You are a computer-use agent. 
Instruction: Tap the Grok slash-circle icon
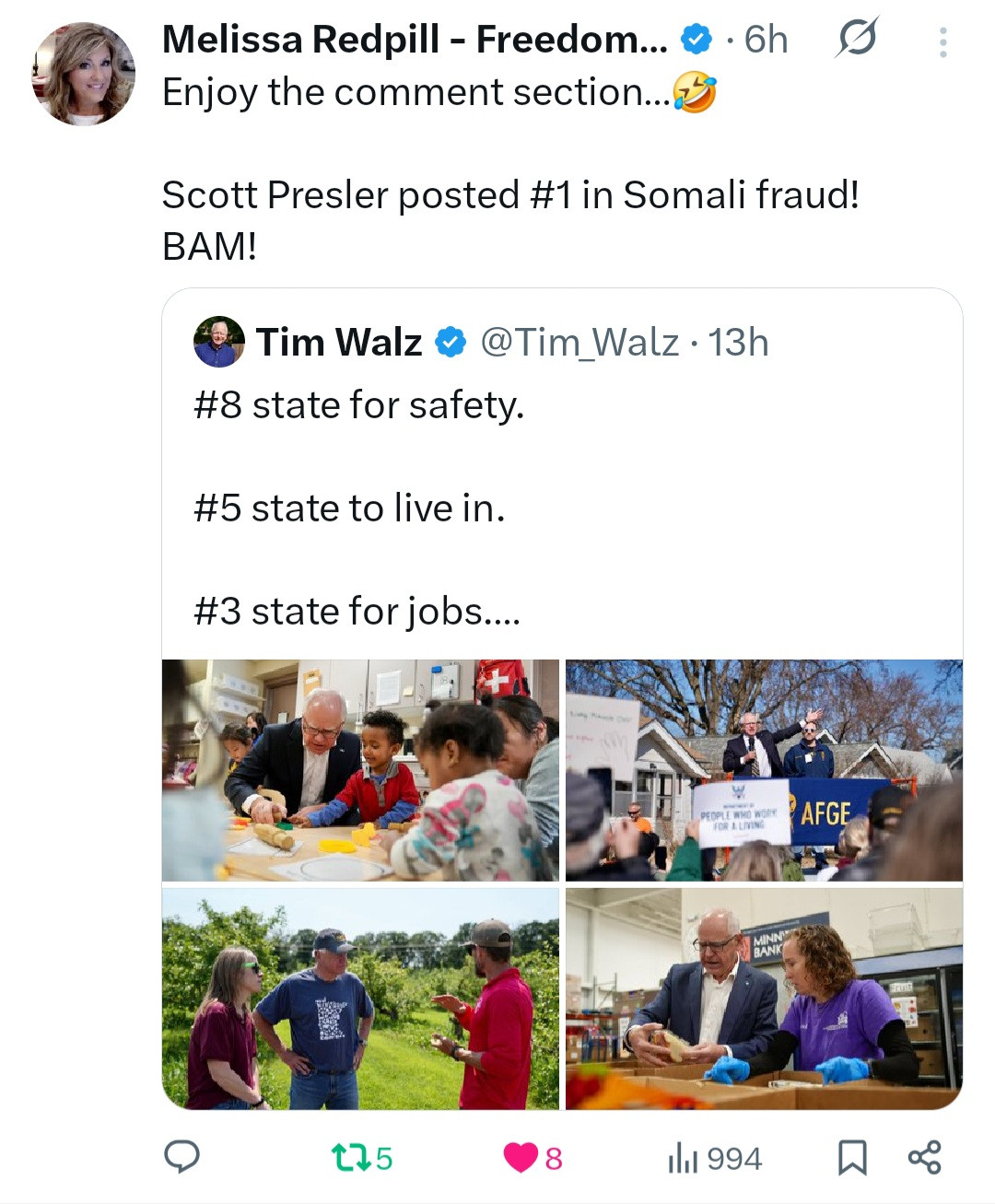(x=857, y=39)
